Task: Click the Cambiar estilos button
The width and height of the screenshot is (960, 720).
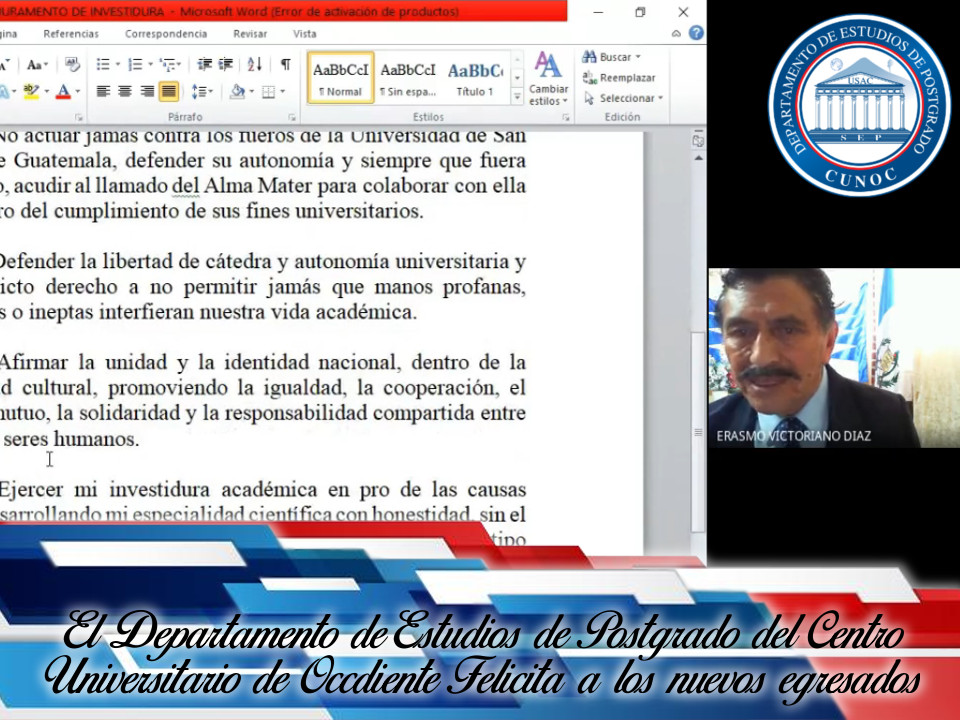Action: click(548, 78)
